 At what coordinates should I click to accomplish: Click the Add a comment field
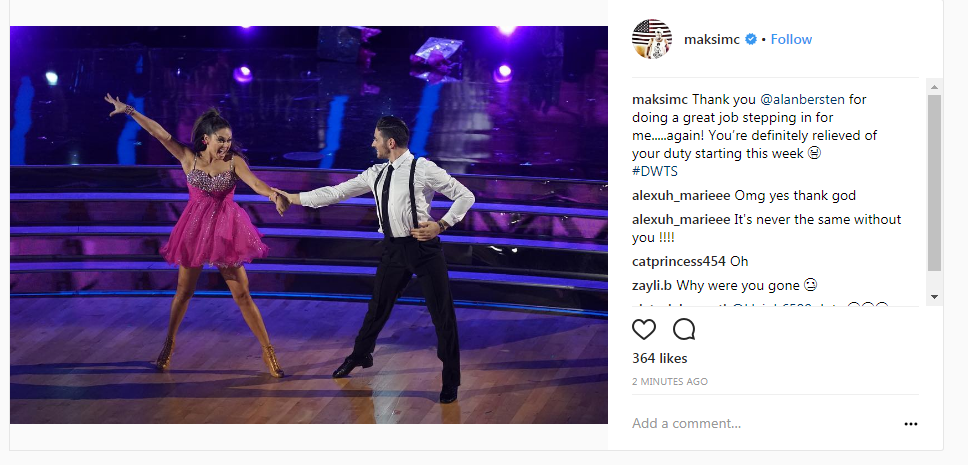[x=762, y=424]
